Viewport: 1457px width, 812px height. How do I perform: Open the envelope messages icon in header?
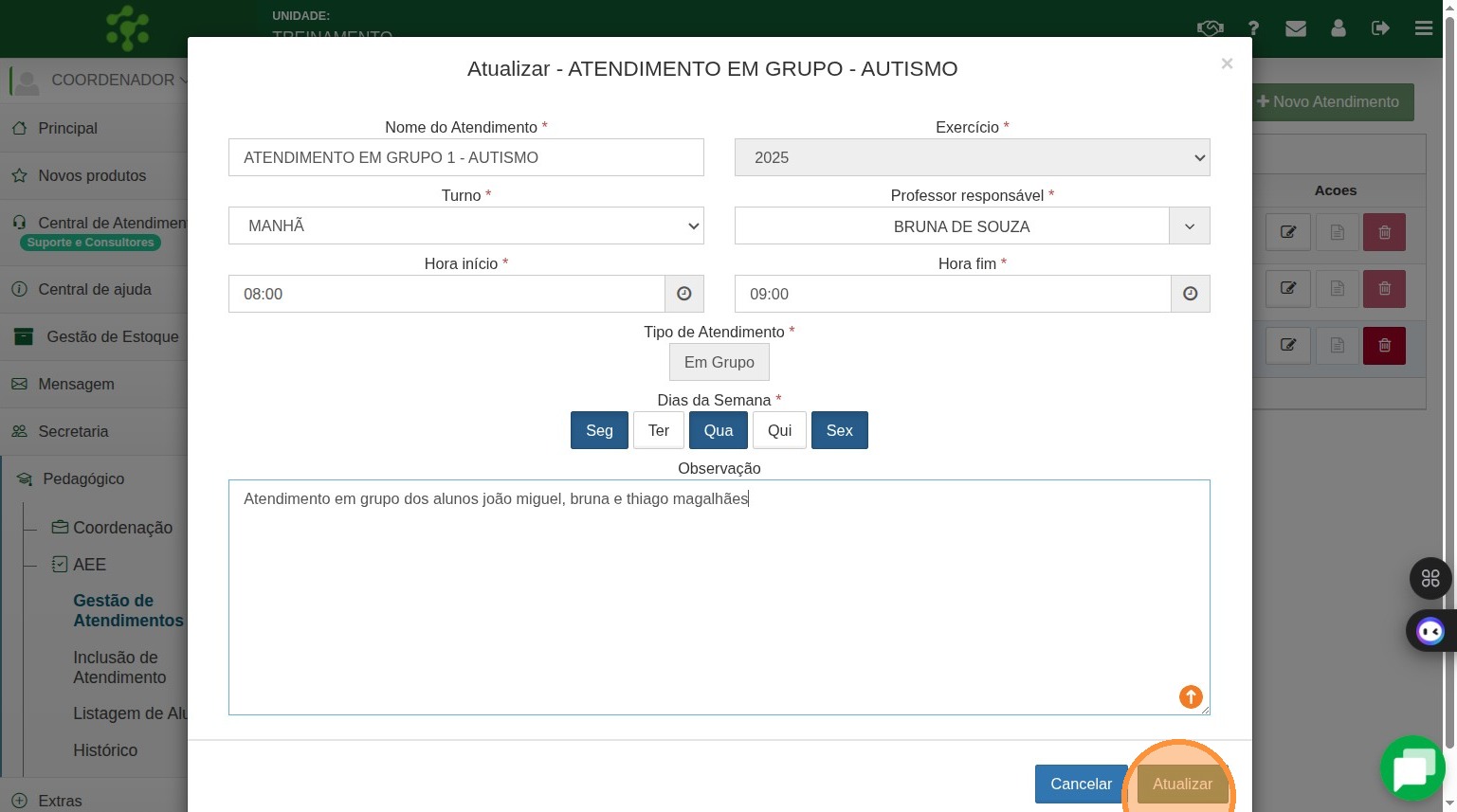(x=1296, y=28)
